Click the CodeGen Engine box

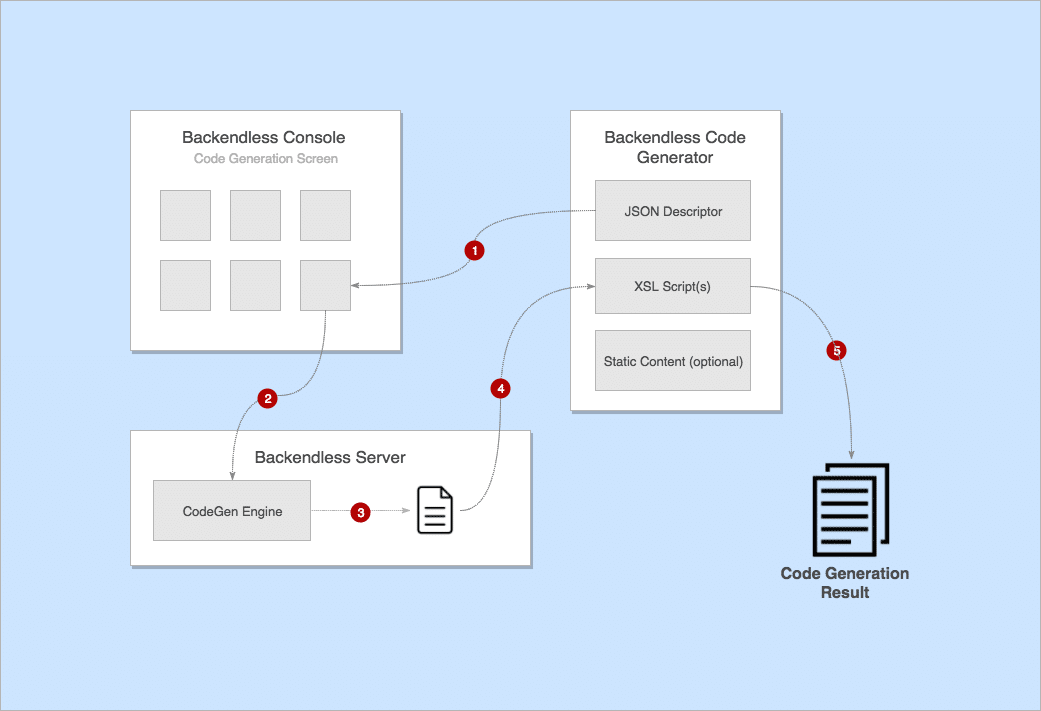[232, 511]
